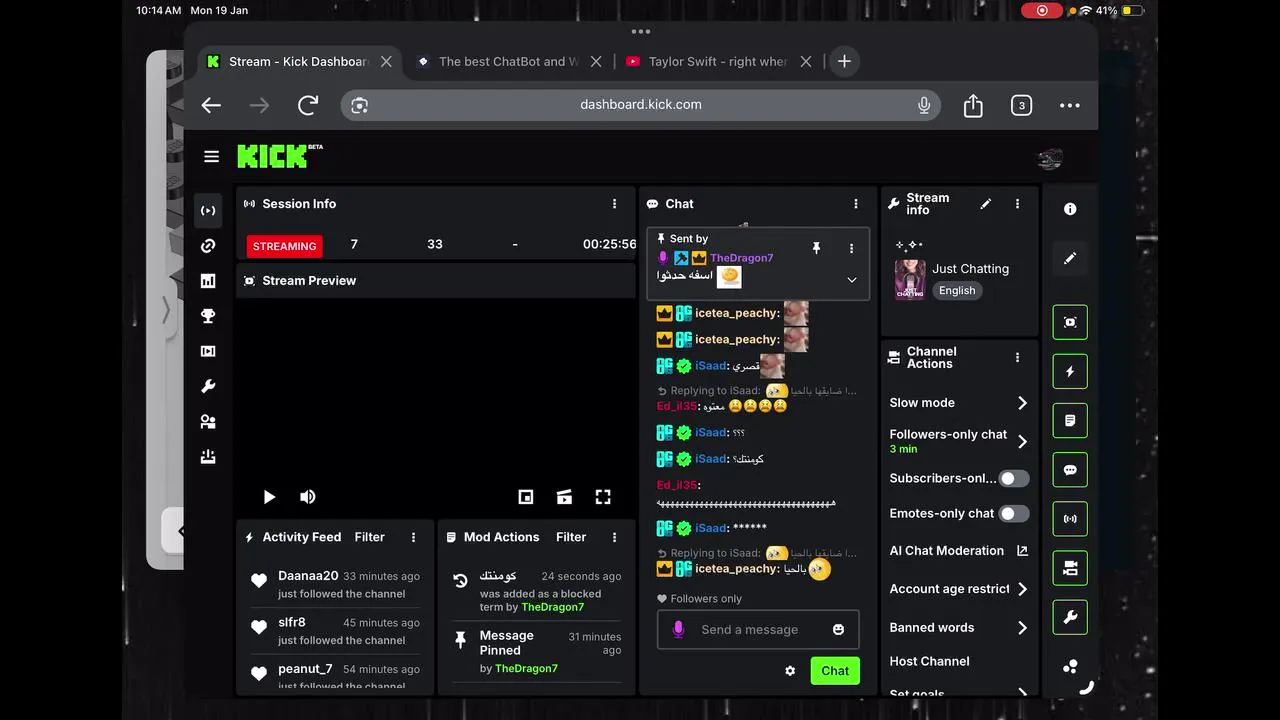Open the hamburger sidebar menu
The image size is (1280, 720).
[x=211, y=156]
